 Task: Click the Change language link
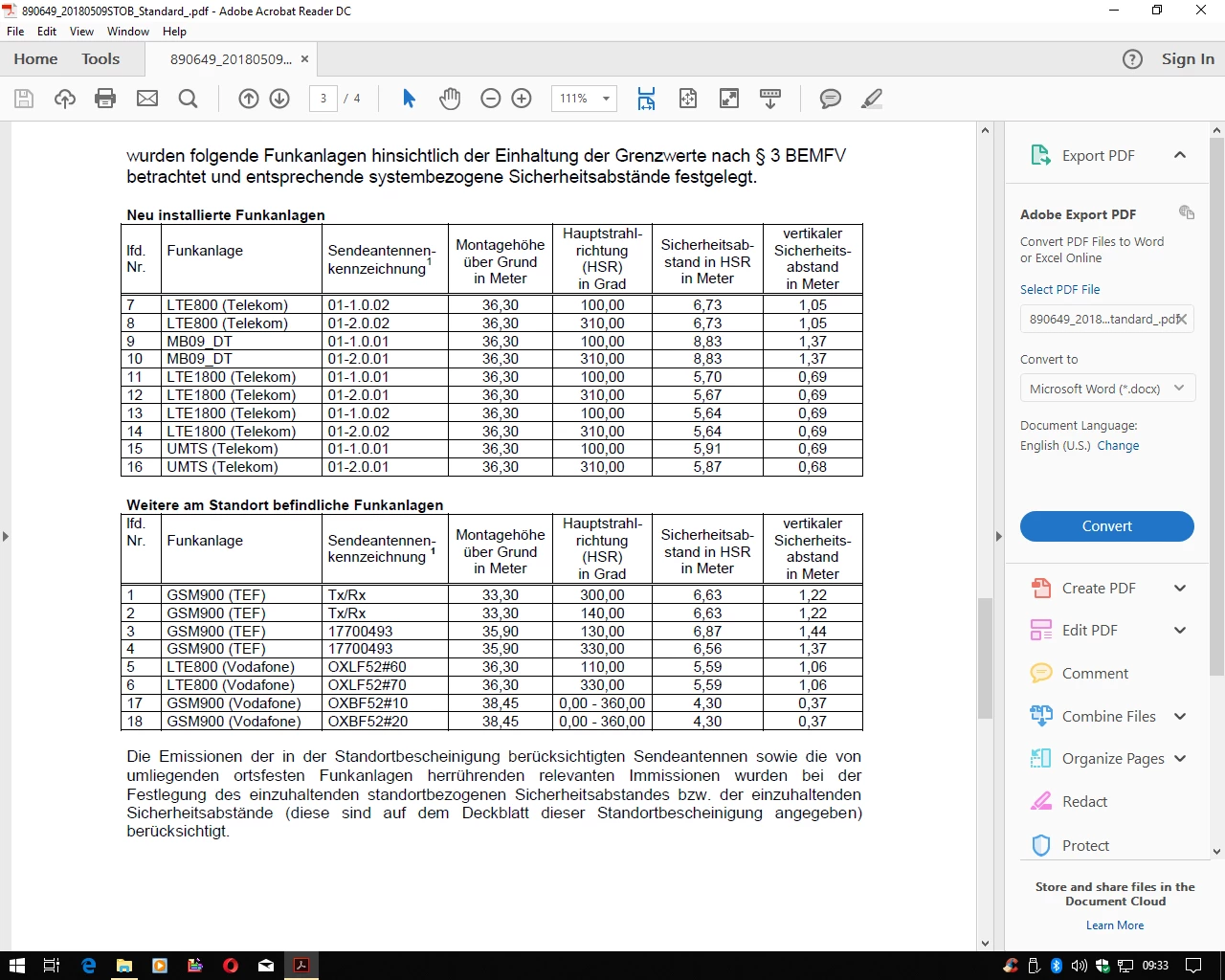1118,446
